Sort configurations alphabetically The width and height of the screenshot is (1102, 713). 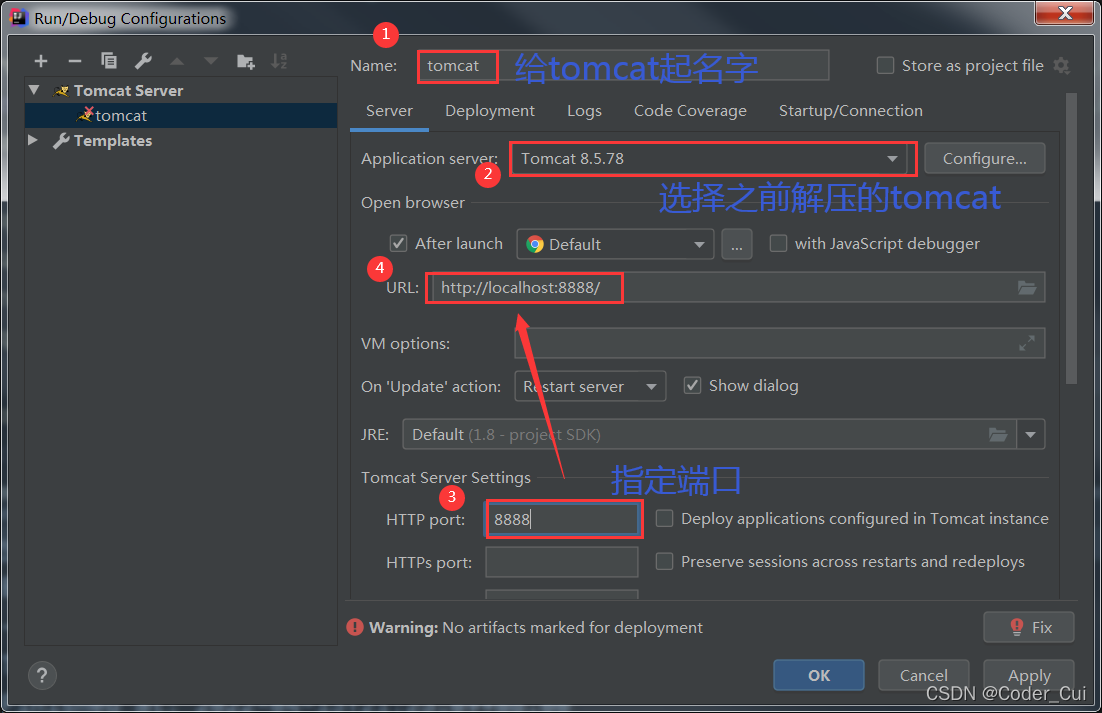pyautogui.click(x=279, y=61)
